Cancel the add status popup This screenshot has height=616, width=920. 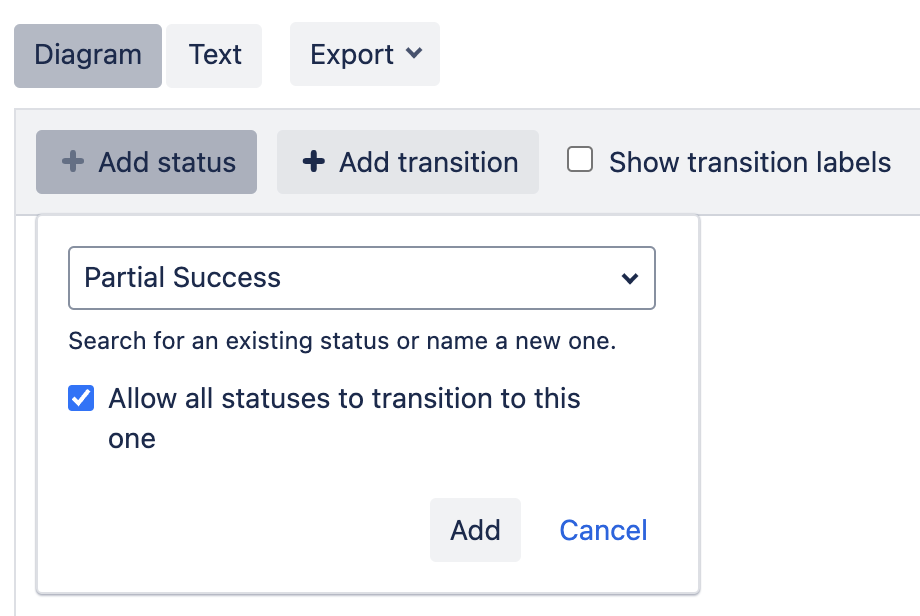(603, 530)
